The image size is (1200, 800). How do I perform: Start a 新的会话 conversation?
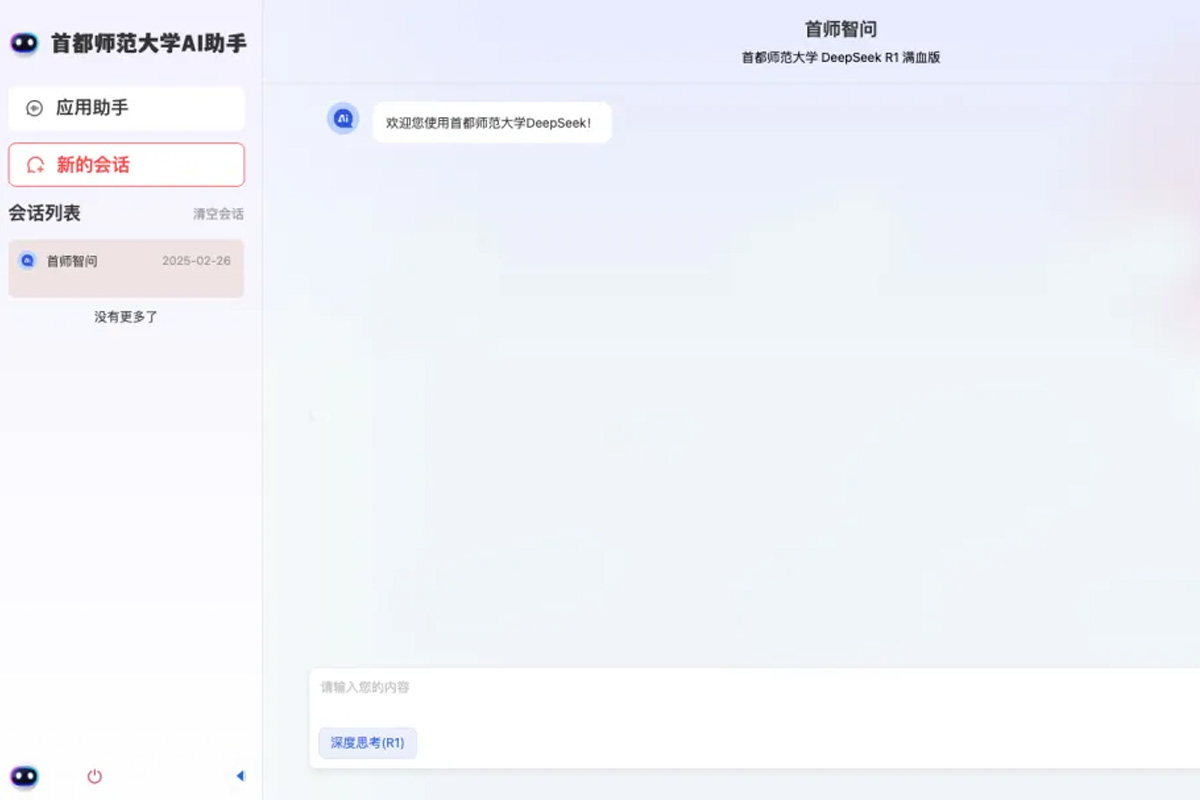pyautogui.click(x=126, y=165)
